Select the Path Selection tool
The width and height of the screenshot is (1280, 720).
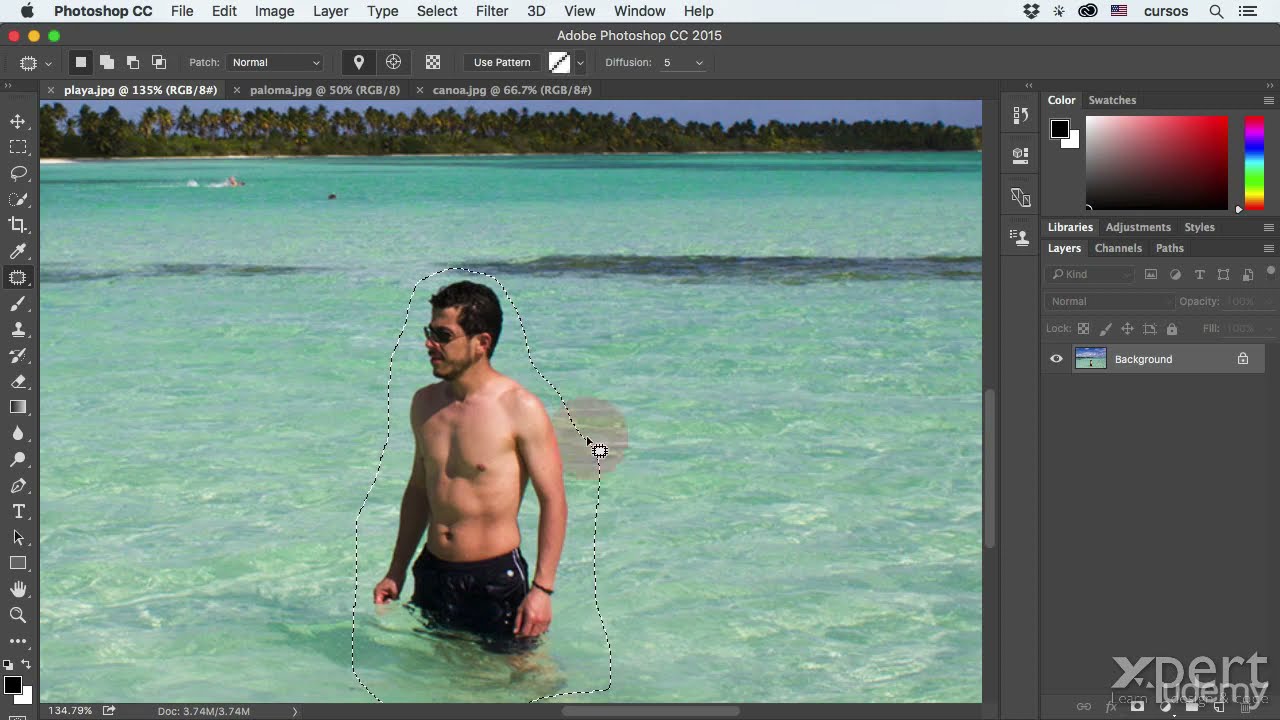click(18, 537)
